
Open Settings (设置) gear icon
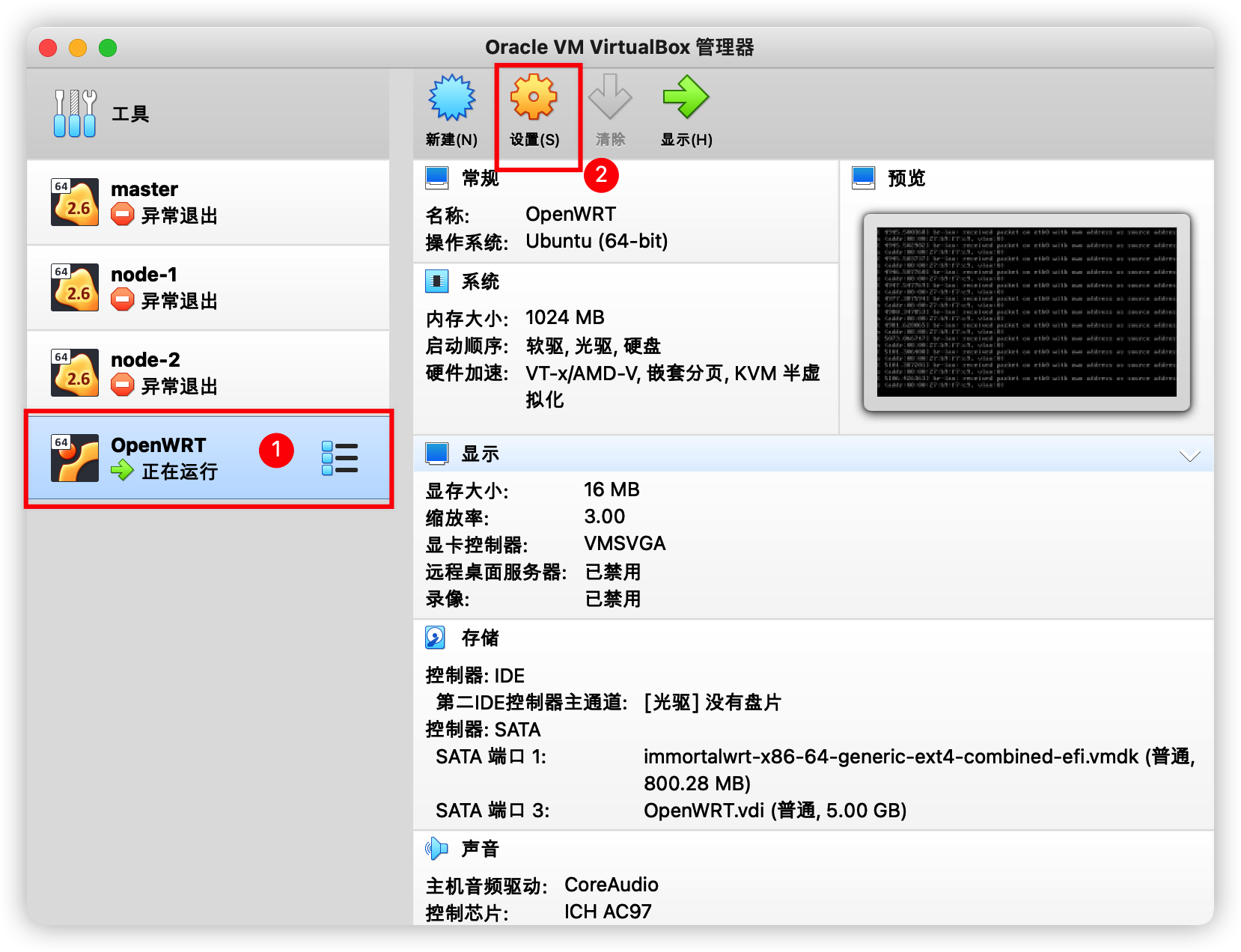(x=534, y=98)
